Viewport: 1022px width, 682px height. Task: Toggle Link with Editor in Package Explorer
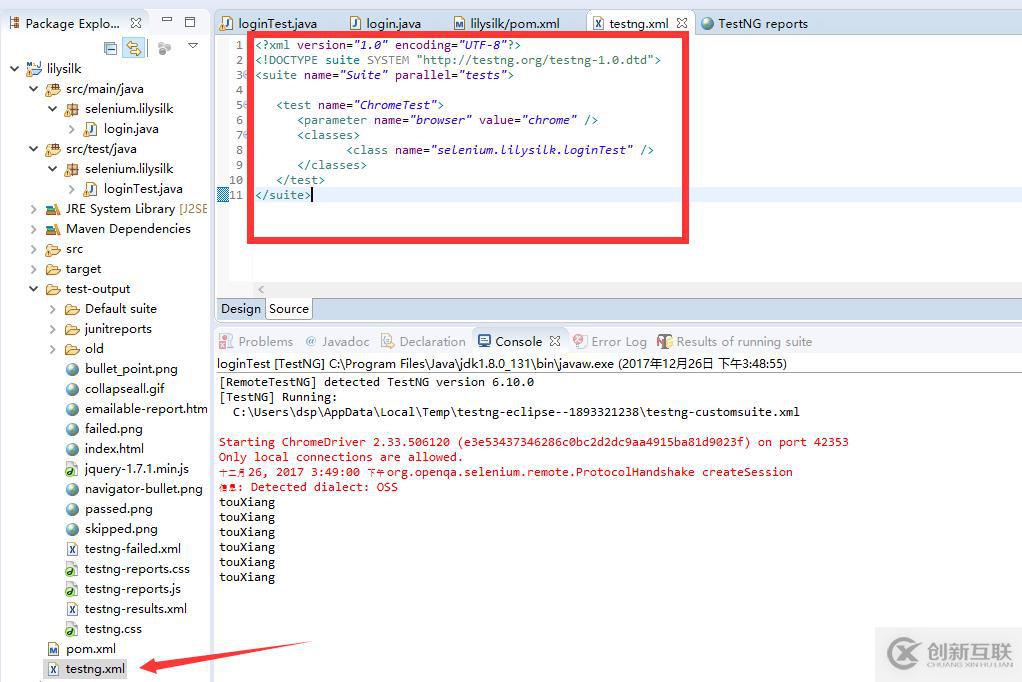coord(134,48)
